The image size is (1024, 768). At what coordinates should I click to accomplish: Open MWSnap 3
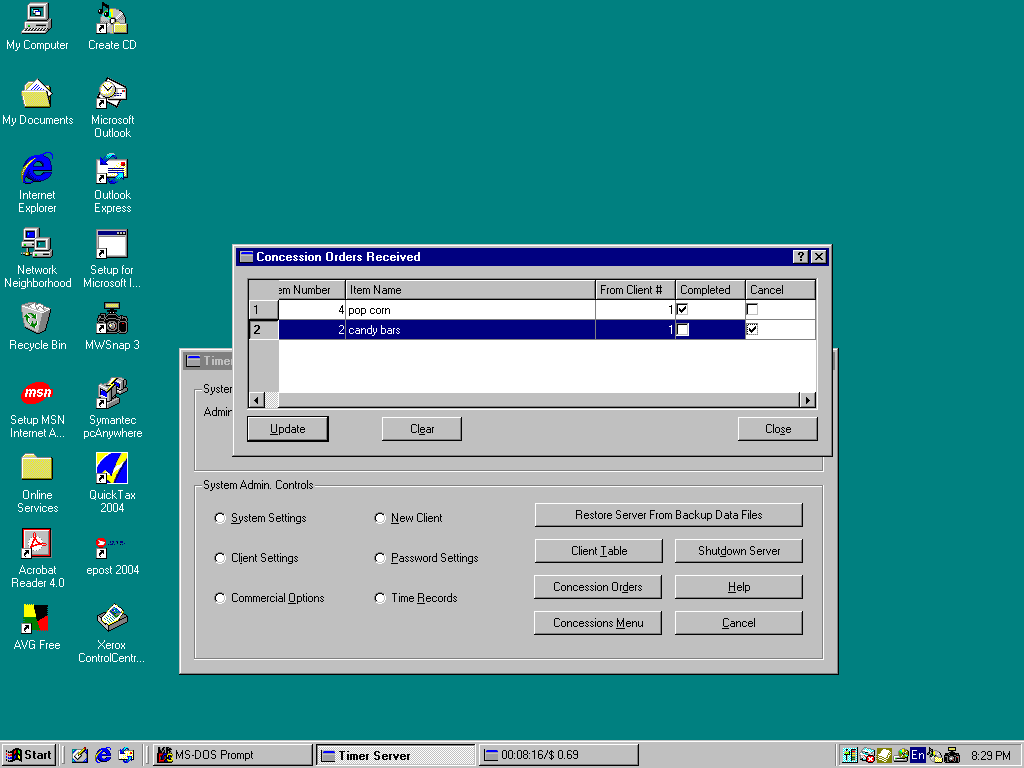coord(111,322)
